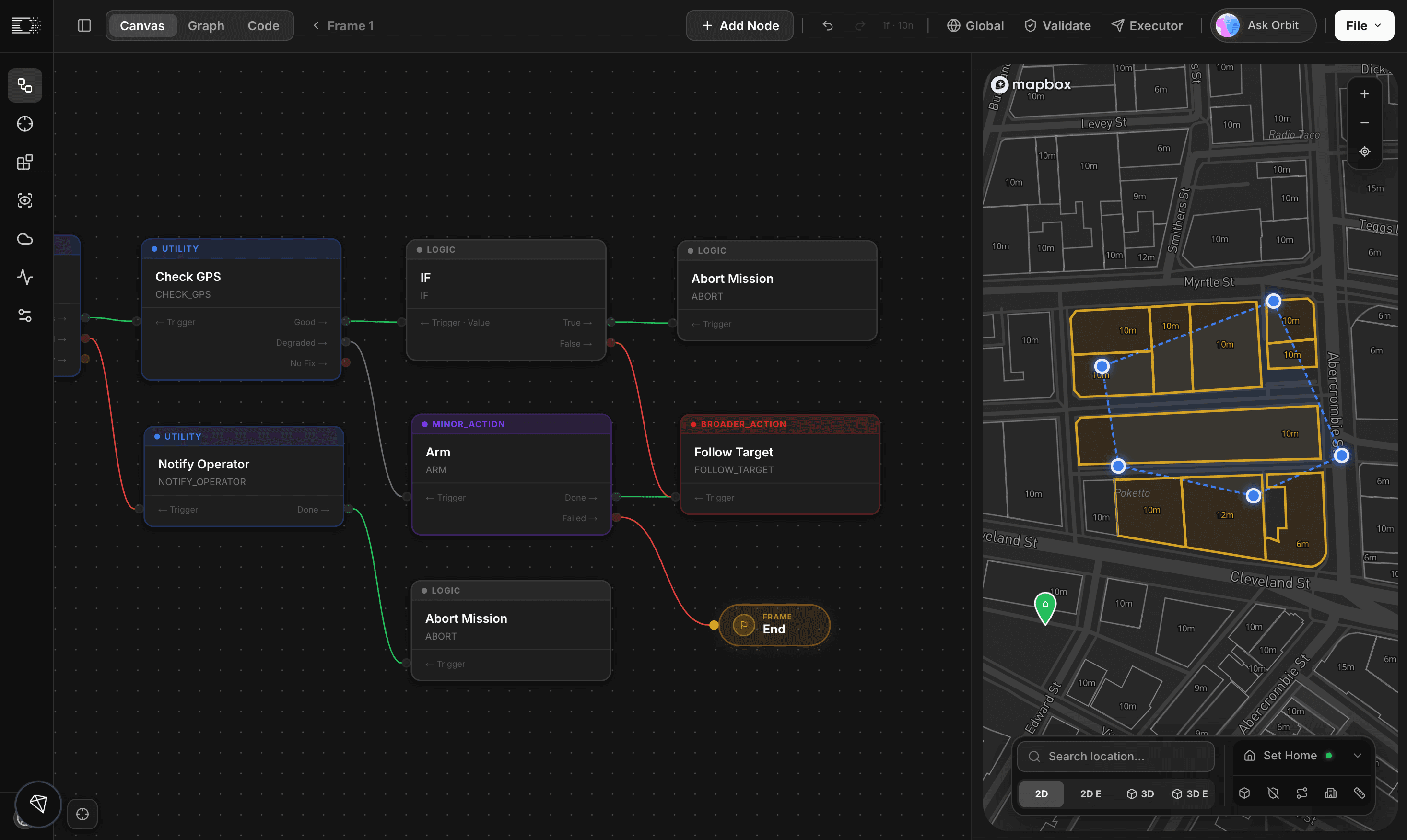Expand the Set Home chevron

coord(1357,756)
